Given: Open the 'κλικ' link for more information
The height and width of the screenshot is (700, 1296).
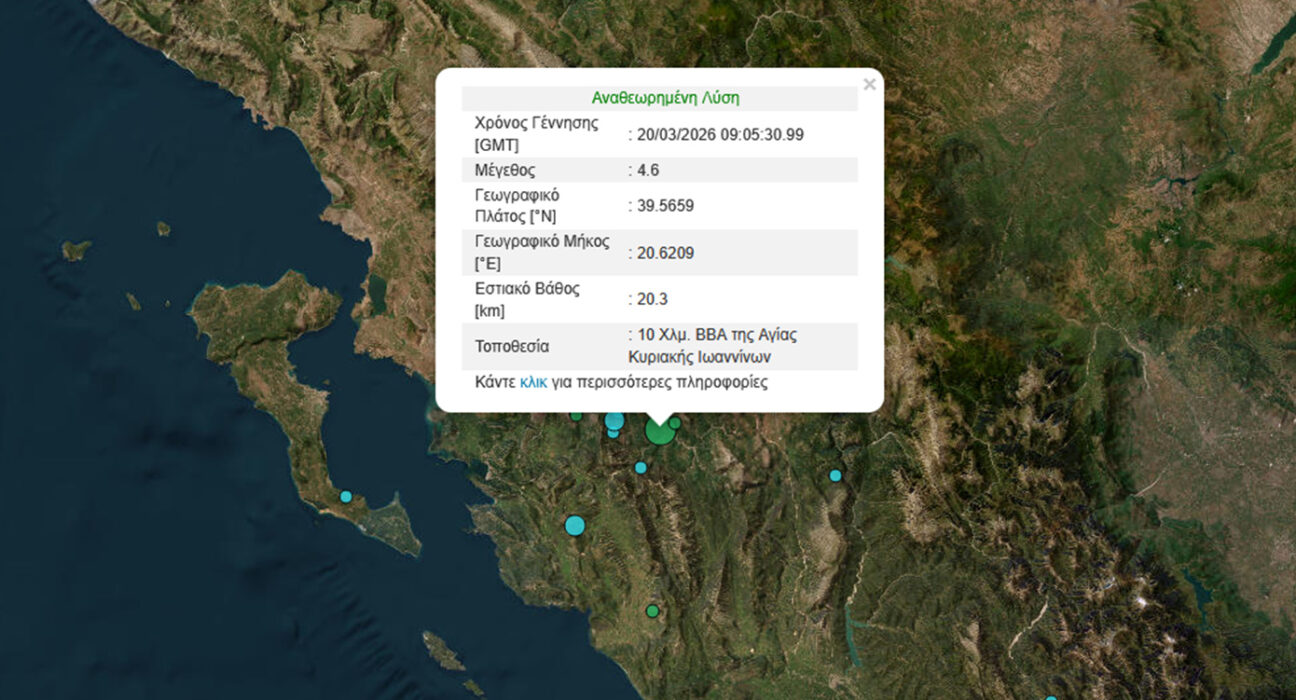Looking at the screenshot, I should point(533,382).
